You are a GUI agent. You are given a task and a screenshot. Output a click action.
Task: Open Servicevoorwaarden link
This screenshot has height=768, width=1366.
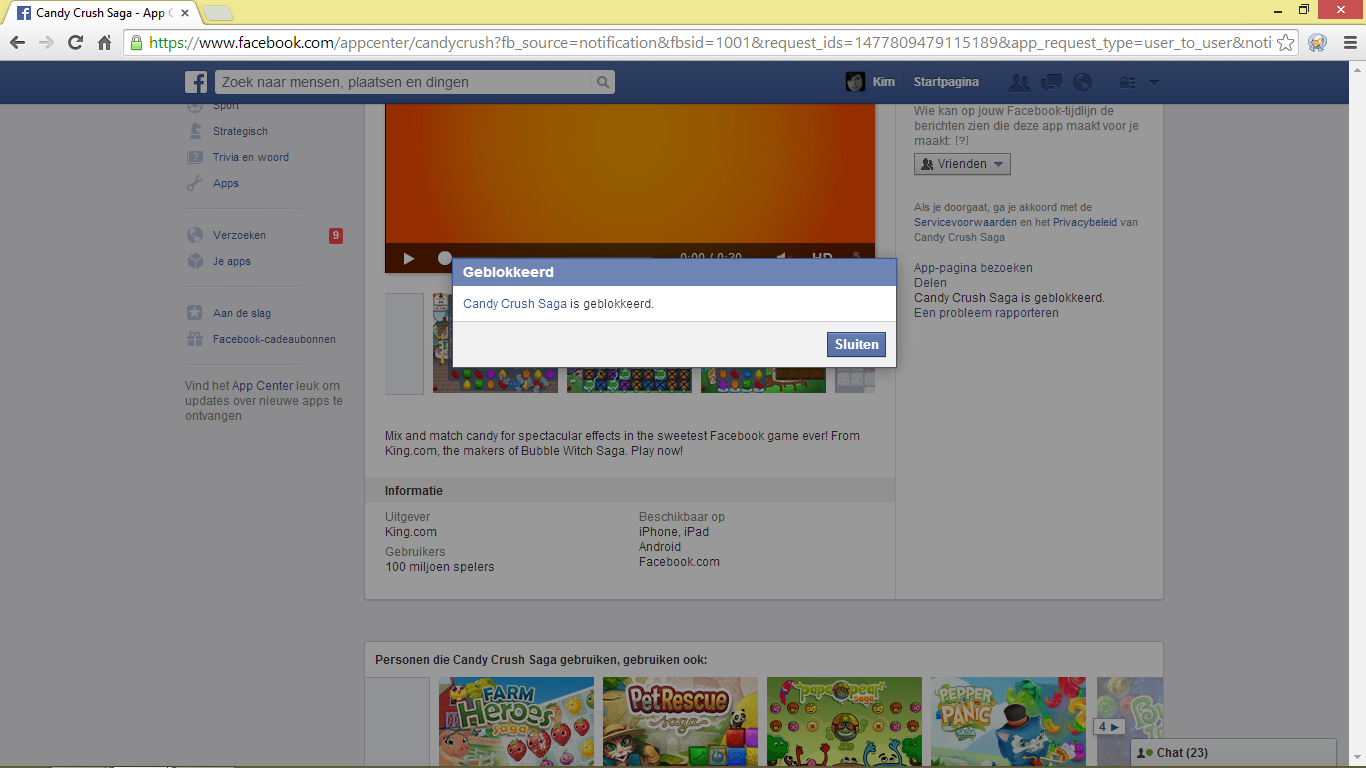[x=965, y=222]
